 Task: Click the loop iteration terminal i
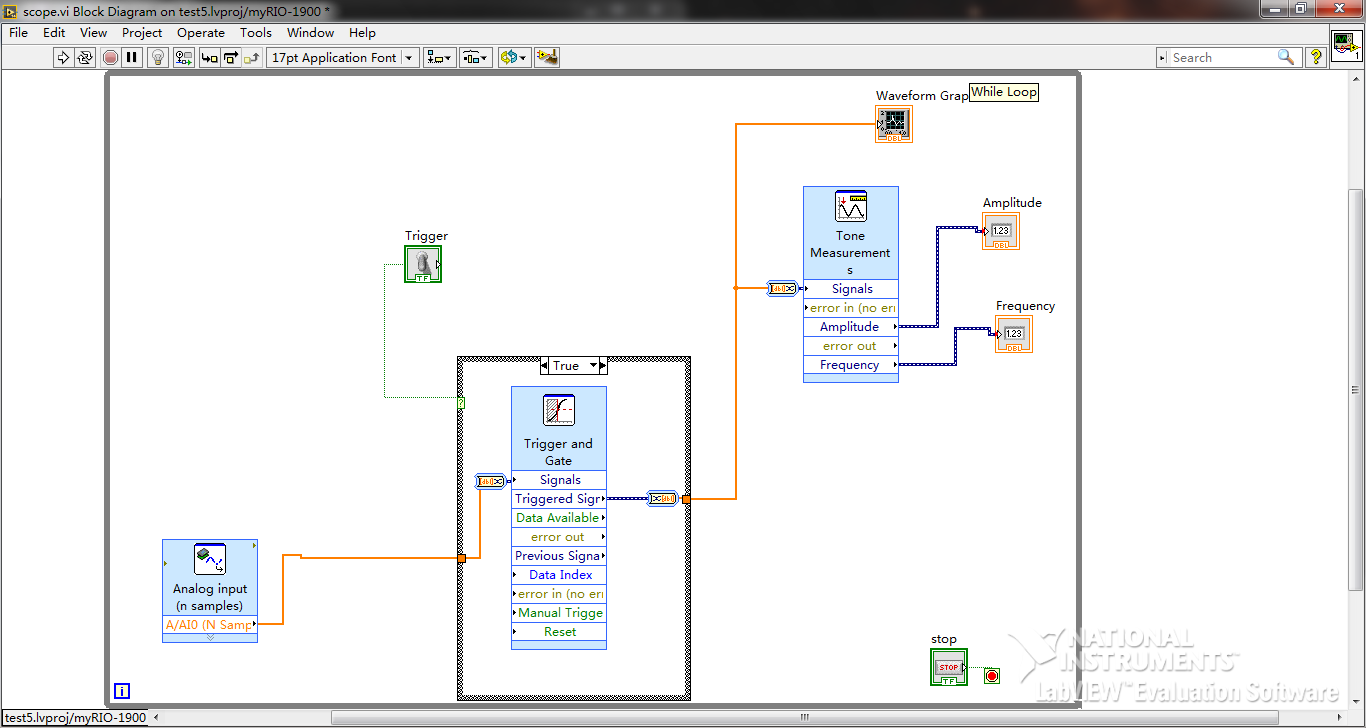[x=122, y=690]
